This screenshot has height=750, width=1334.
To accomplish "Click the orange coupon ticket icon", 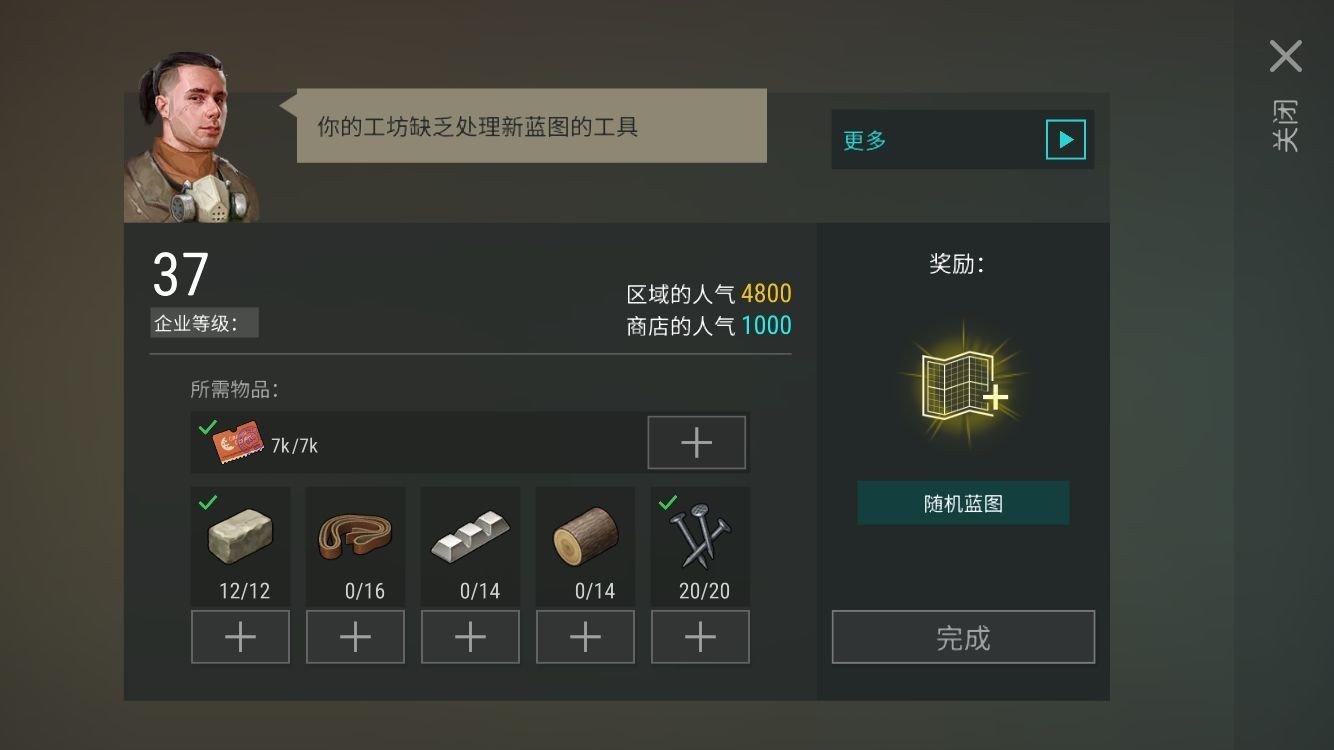I will click(238, 444).
